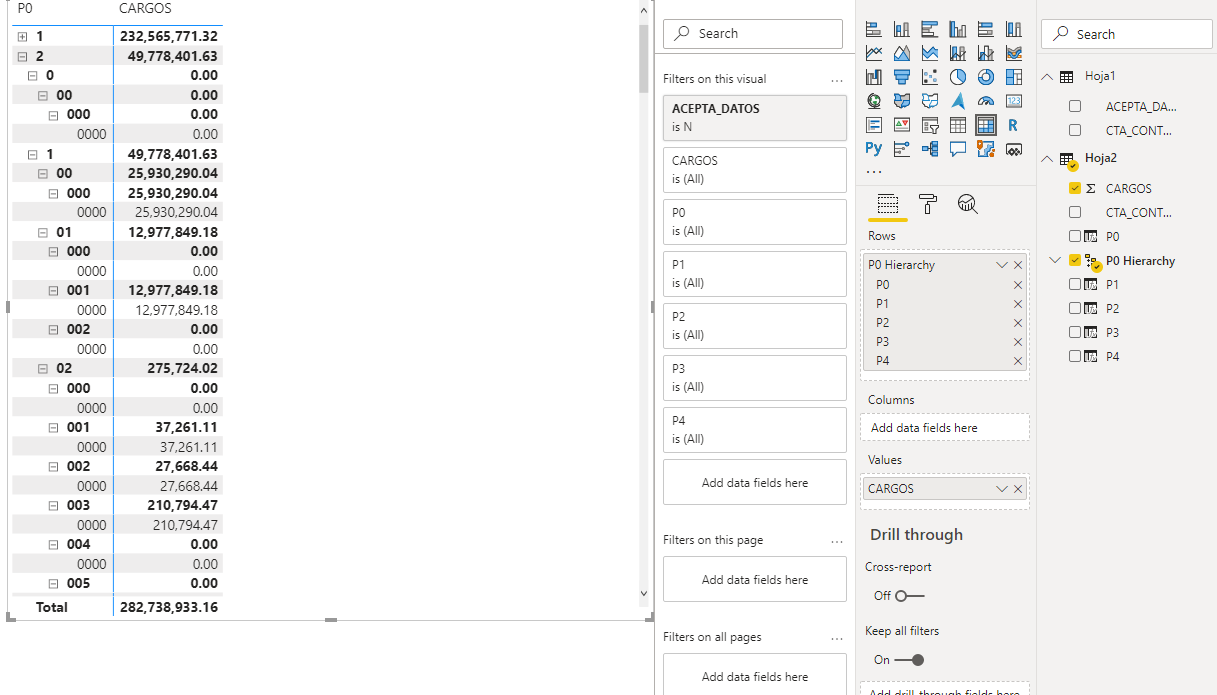The width and height of the screenshot is (1217, 695).
Task: Select the Line chart visual
Action: [x=874, y=53]
